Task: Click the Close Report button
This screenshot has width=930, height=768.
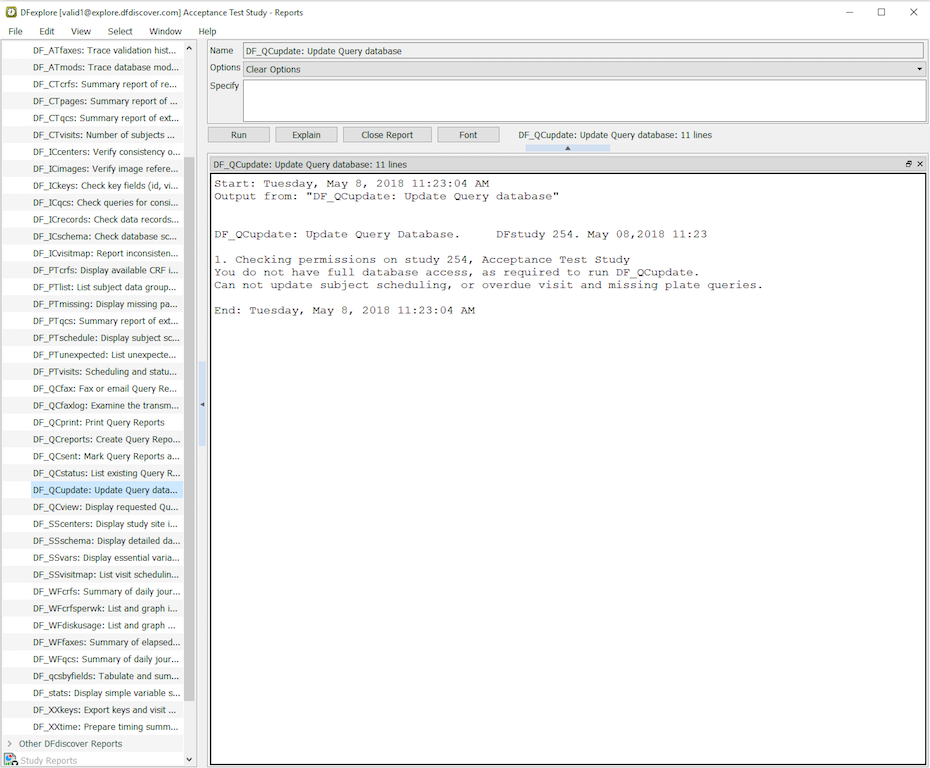Action: tap(387, 135)
